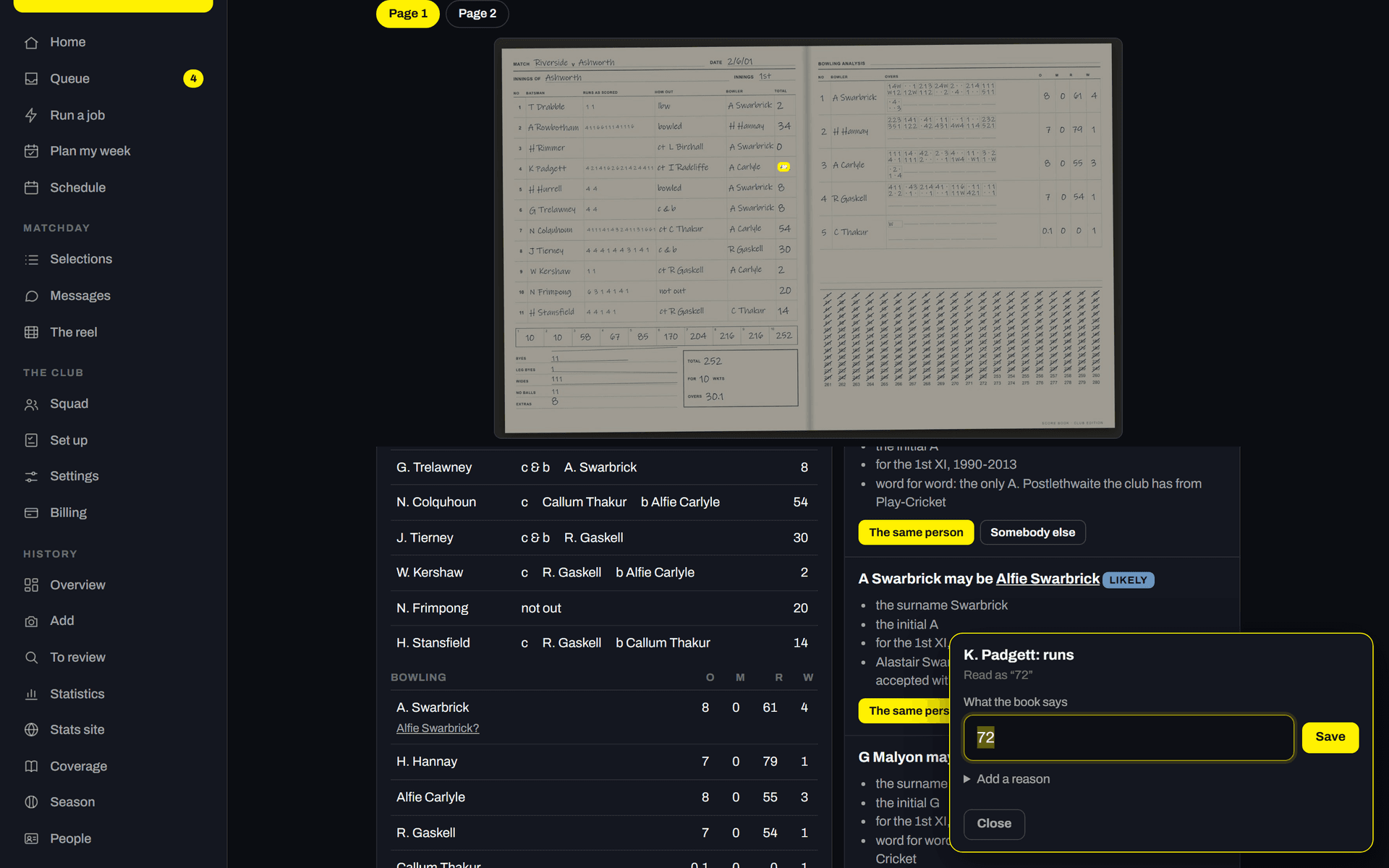1389x868 pixels.
Task: Click the What the book says input
Action: tap(1129, 738)
